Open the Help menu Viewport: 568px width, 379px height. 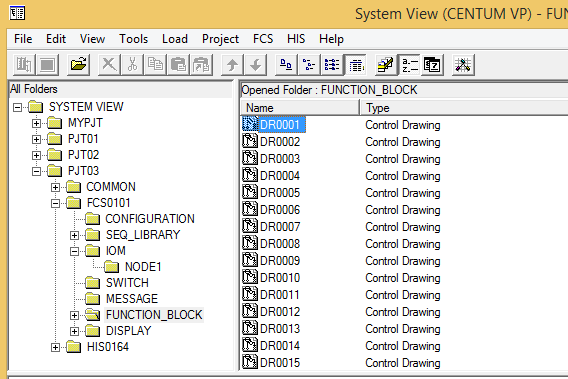pos(331,39)
